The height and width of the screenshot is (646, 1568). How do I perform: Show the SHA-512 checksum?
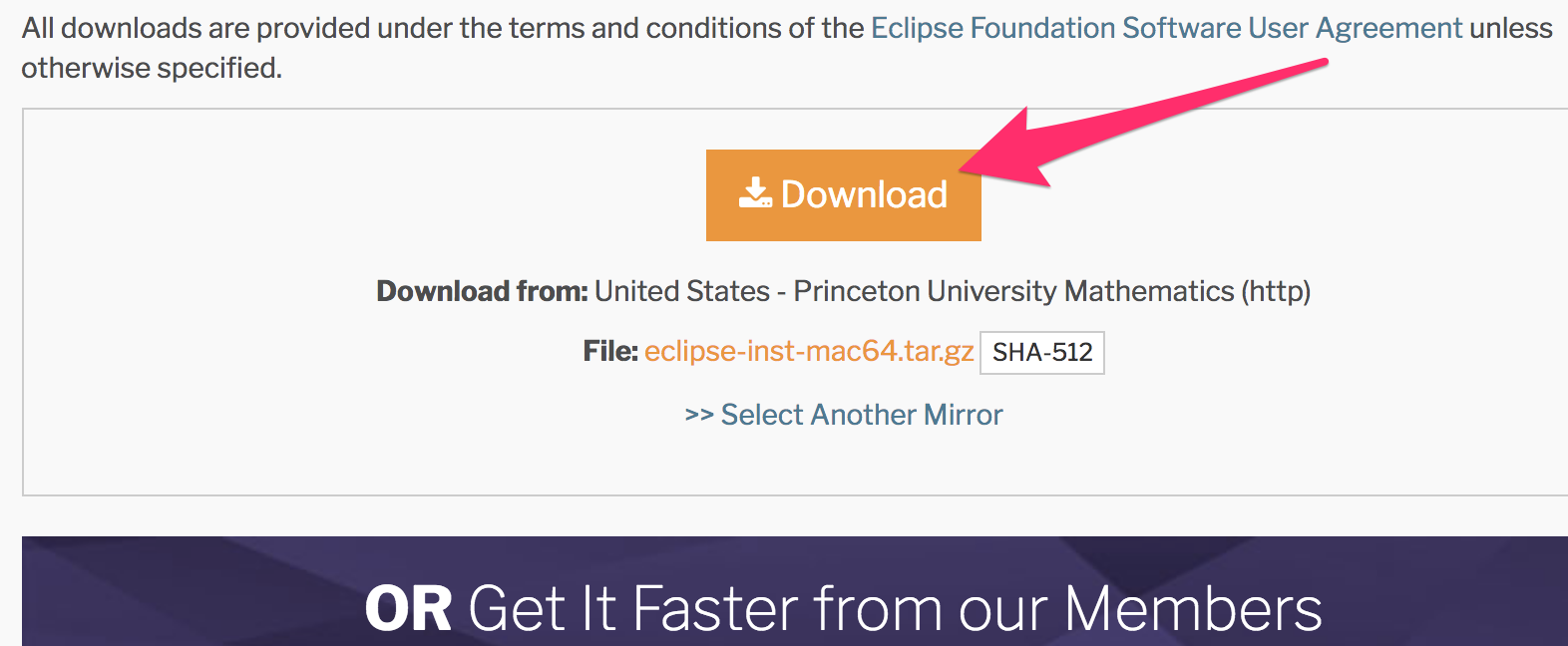(1042, 353)
